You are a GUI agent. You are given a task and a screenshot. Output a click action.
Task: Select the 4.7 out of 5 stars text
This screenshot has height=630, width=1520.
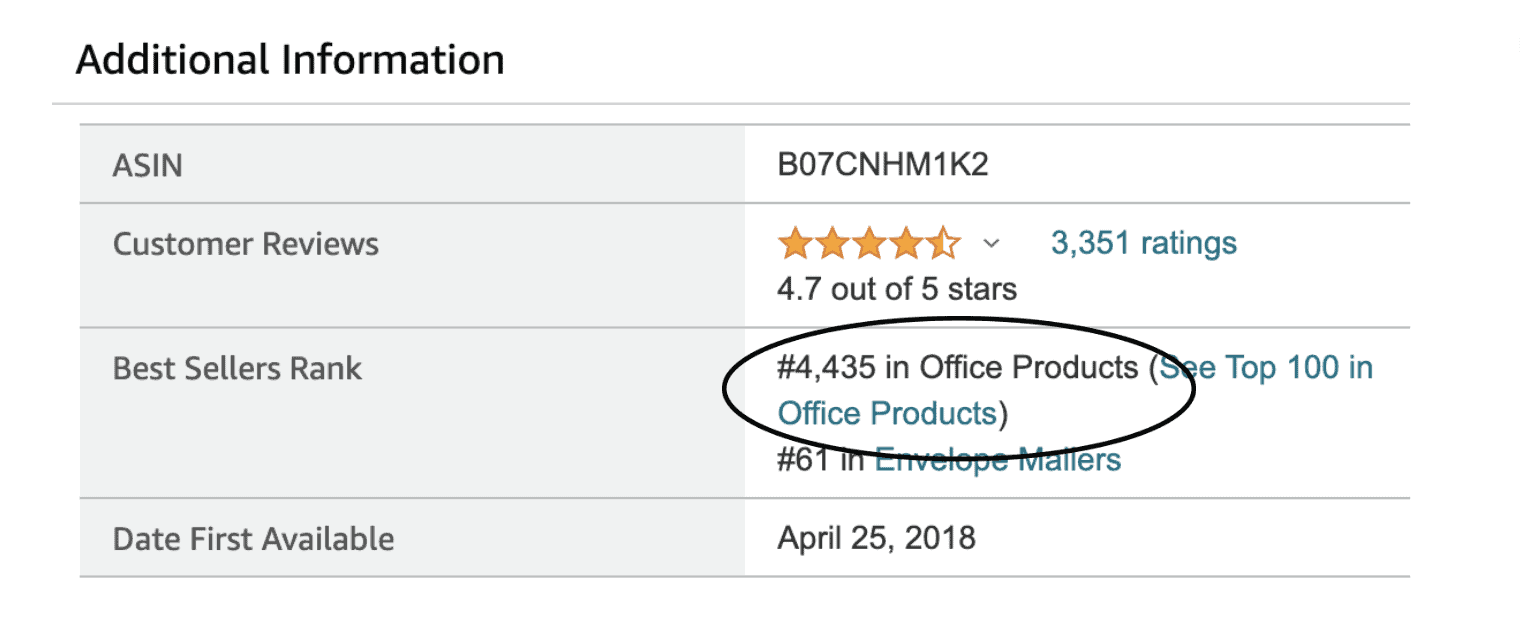tap(896, 289)
